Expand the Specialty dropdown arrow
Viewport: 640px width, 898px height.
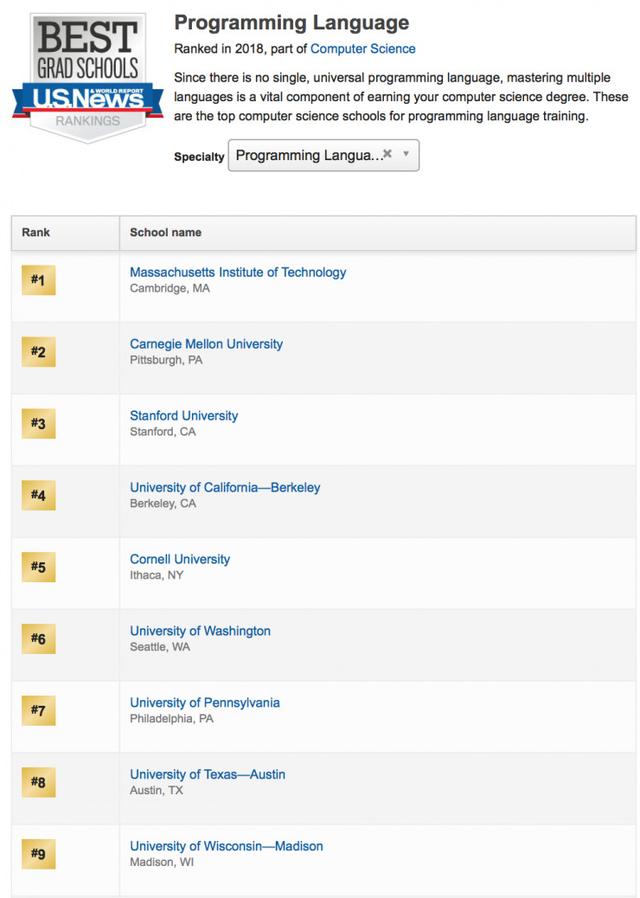pyautogui.click(x=406, y=153)
